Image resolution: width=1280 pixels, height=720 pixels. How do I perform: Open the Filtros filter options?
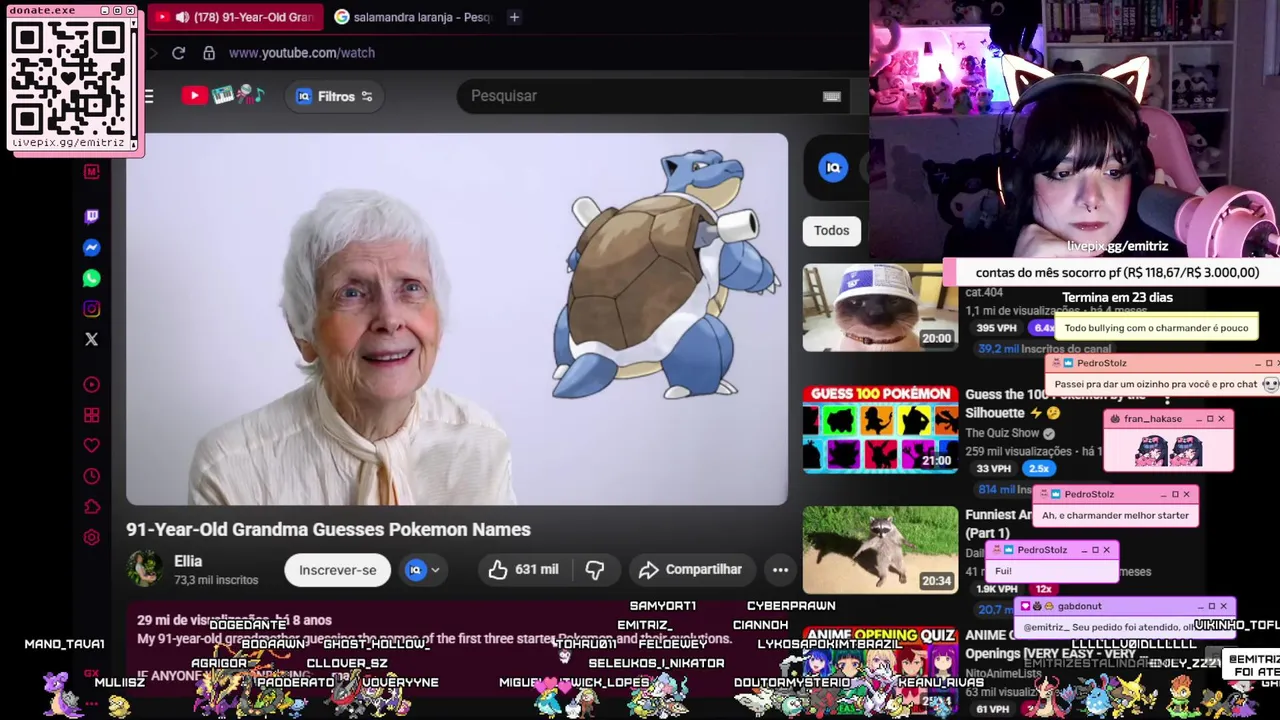pyautogui.click(x=335, y=96)
